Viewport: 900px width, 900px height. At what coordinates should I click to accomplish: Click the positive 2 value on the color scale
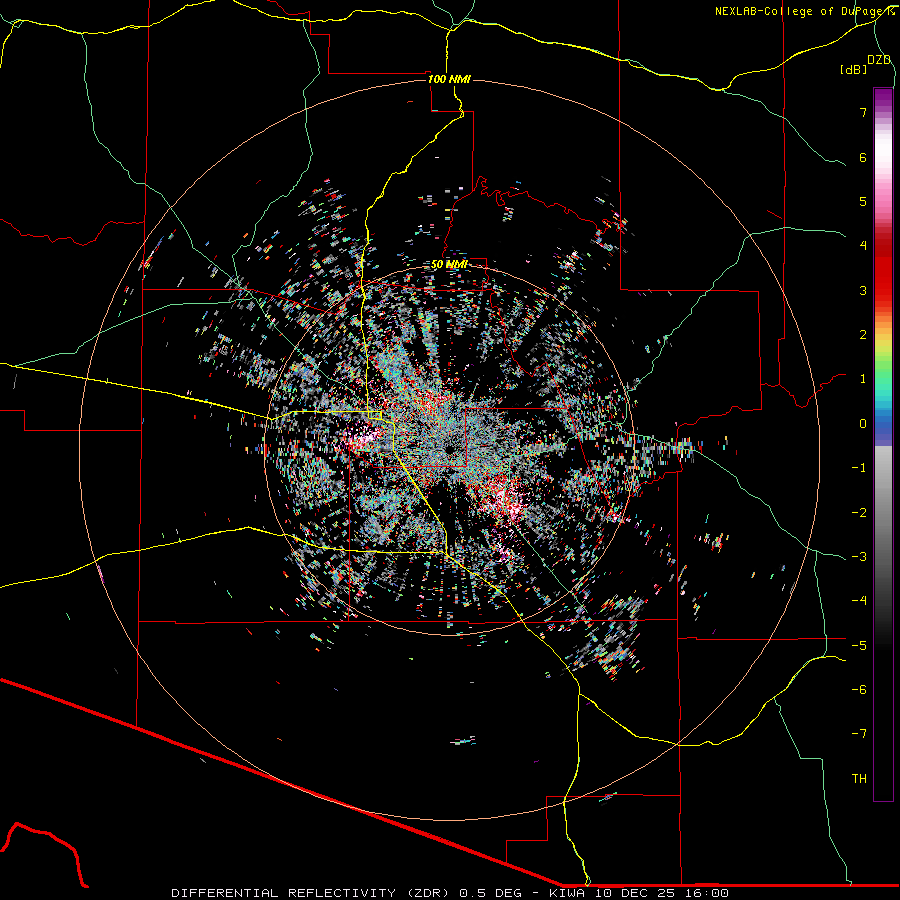click(x=863, y=335)
